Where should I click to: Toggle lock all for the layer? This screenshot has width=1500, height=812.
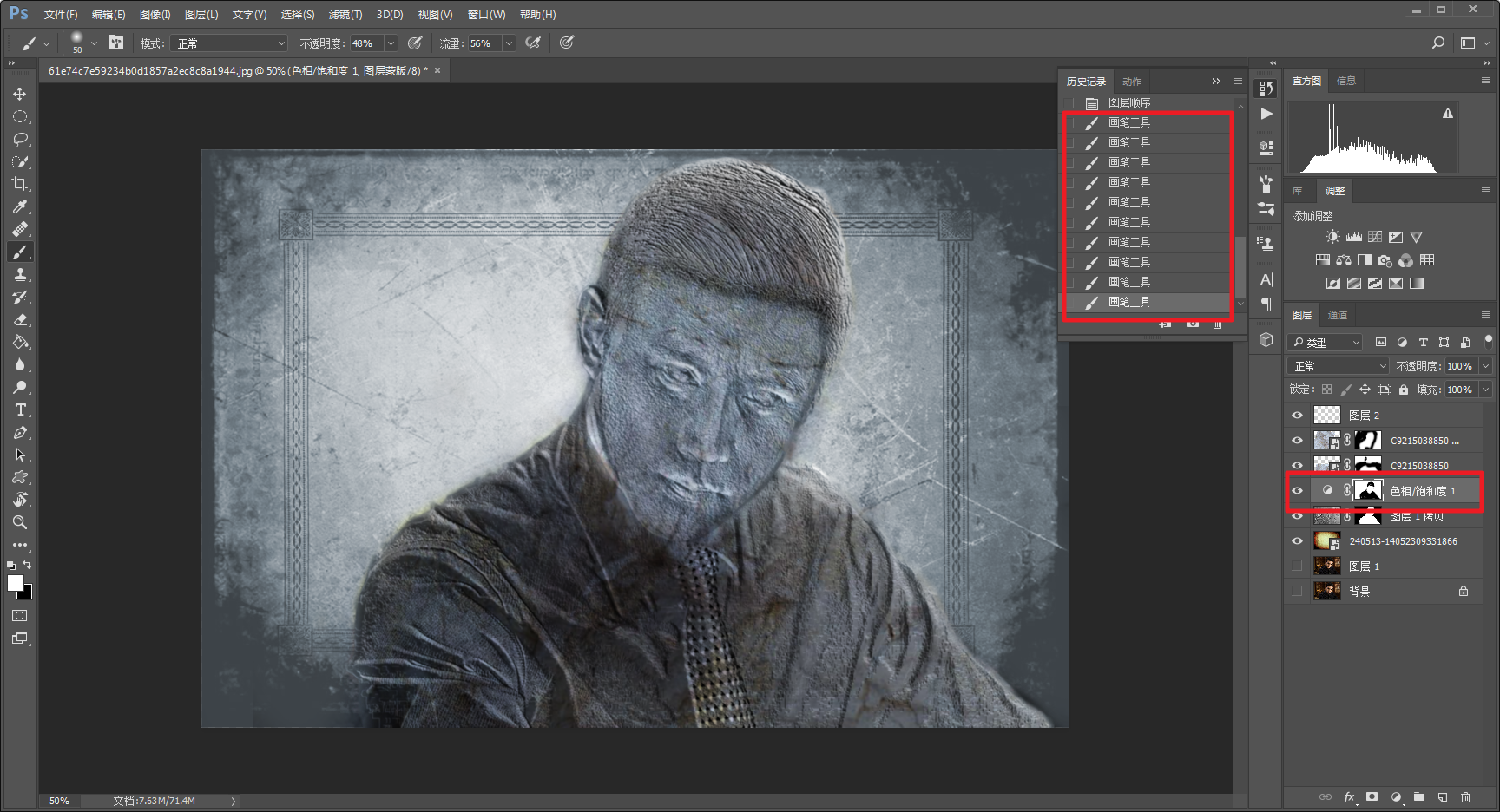pos(1404,390)
